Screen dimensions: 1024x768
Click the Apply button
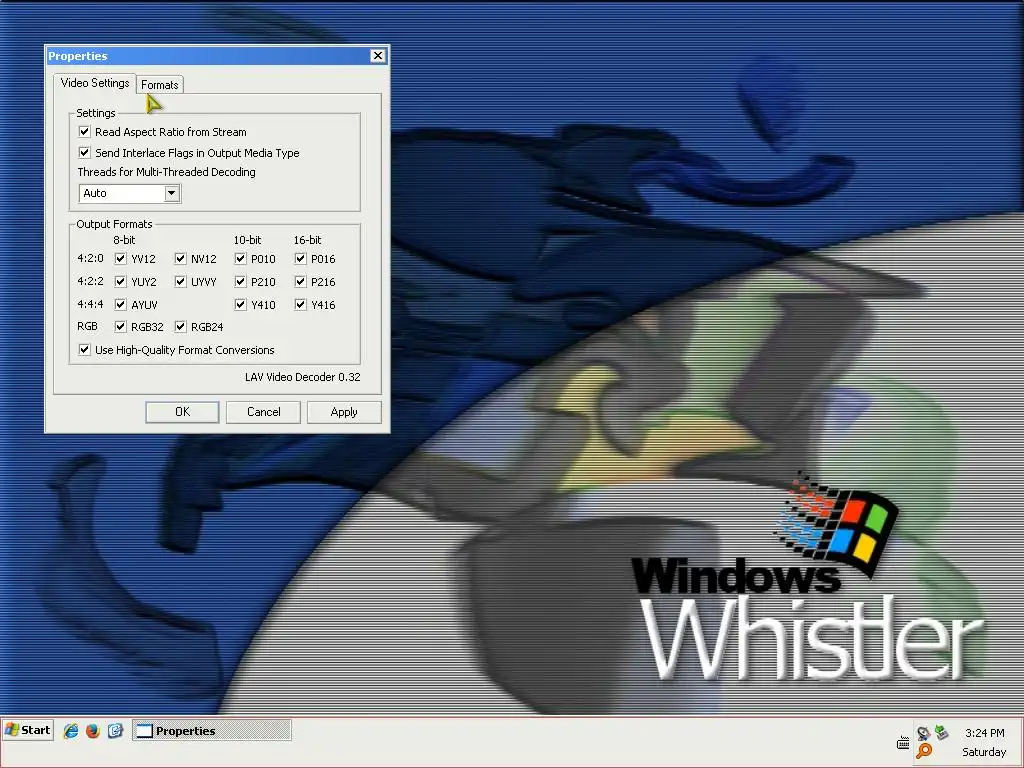[344, 412]
